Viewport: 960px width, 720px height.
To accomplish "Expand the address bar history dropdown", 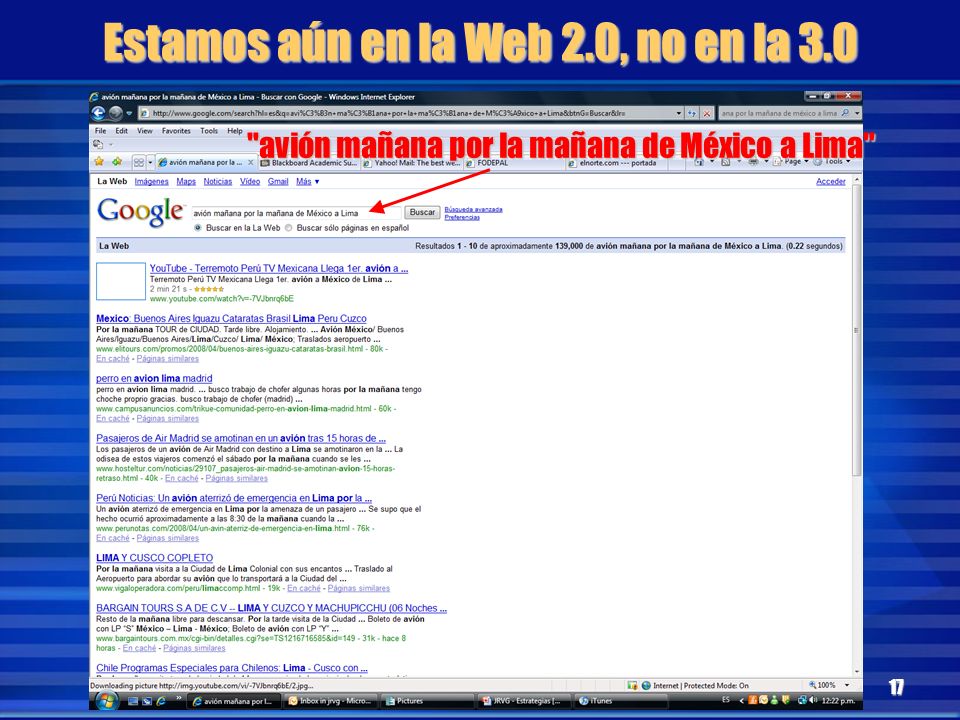I will (679, 113).
